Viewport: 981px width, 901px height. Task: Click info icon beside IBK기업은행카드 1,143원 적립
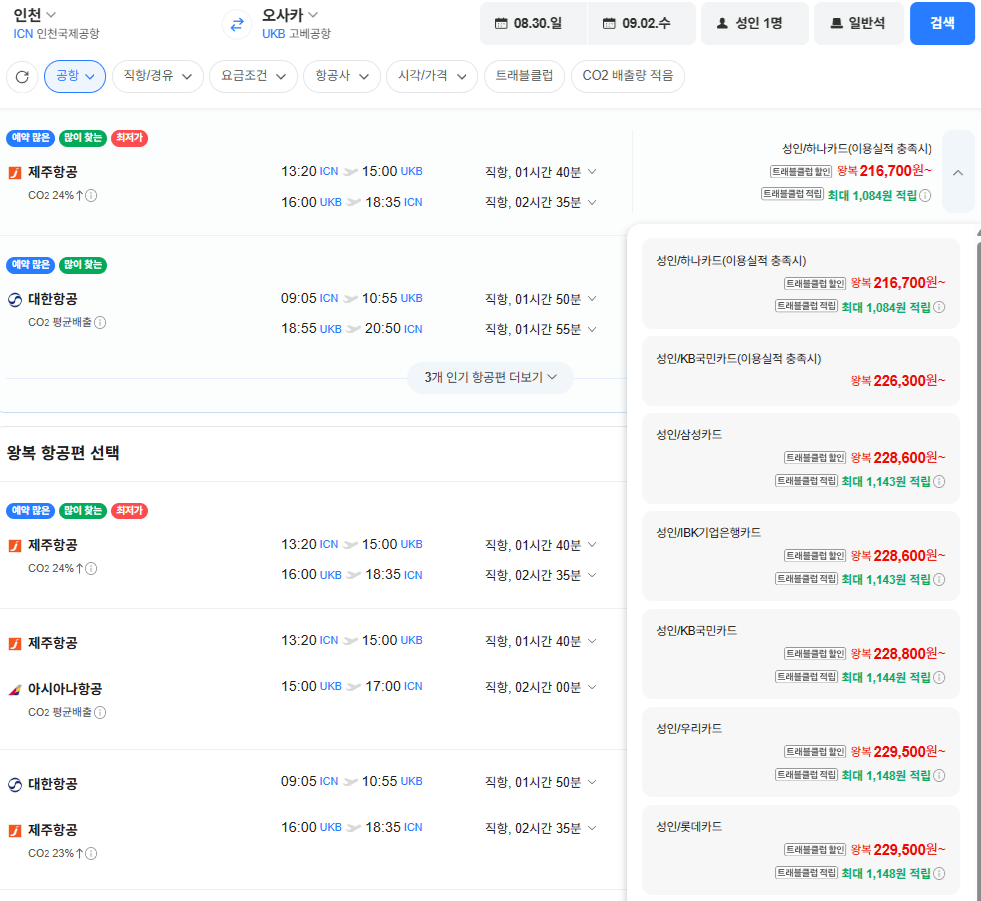point(939,579)
